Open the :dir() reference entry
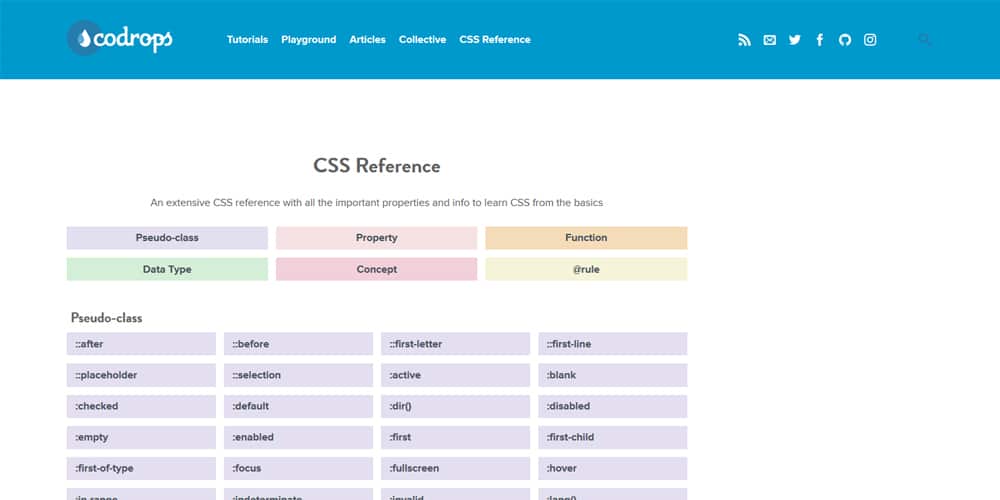The height and width of the screenshot is (500, 1000). (455, 406)
